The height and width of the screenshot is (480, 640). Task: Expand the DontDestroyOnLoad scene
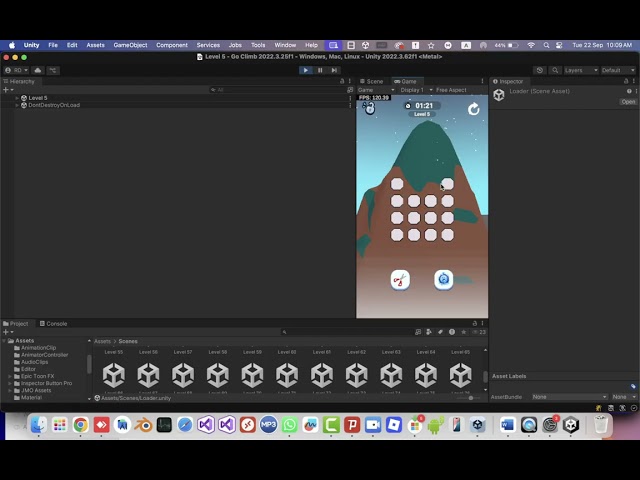coord(17,105)
